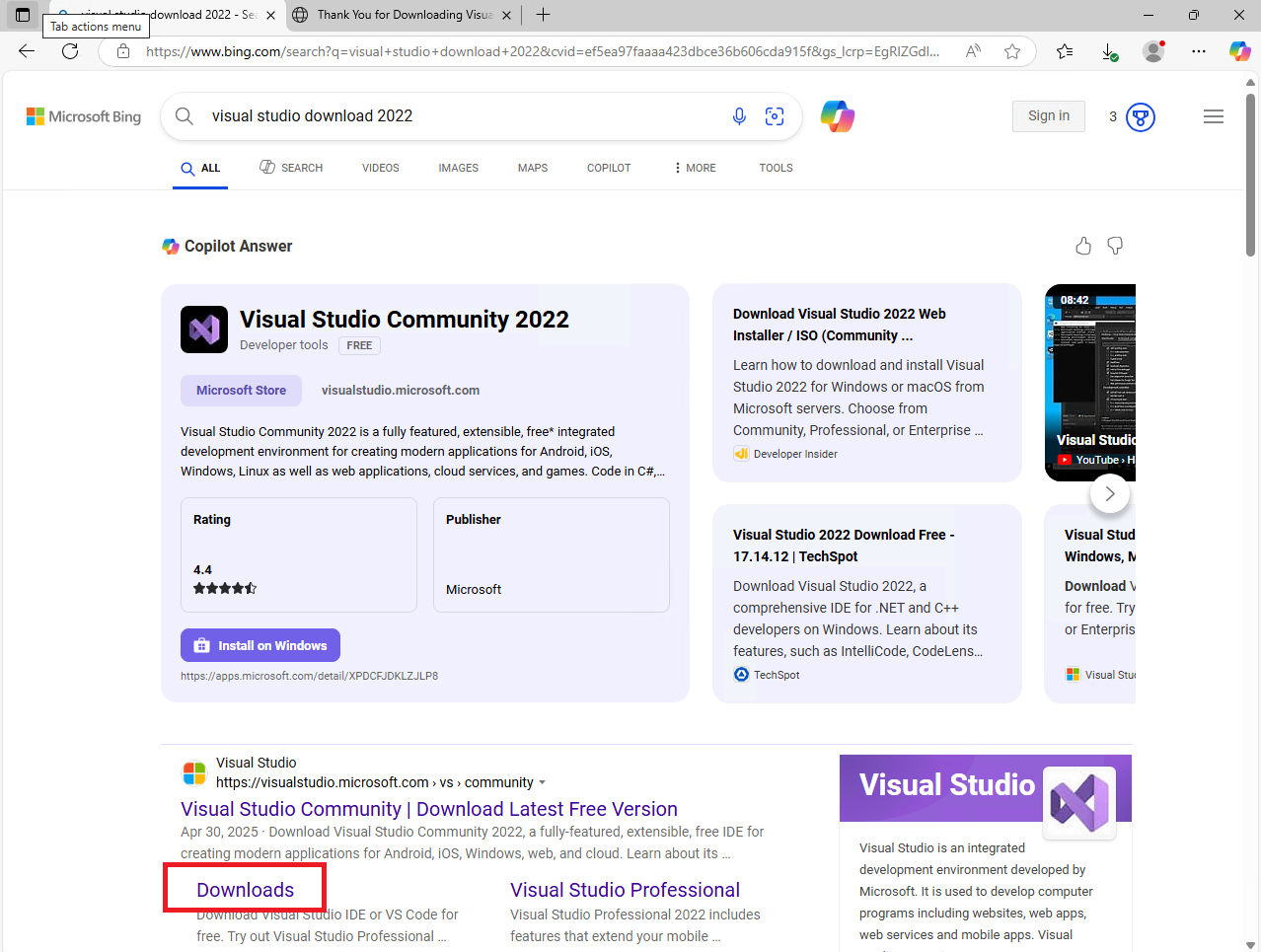
Task: Click the Copilot Answer heading
Action: pos(238,247)
